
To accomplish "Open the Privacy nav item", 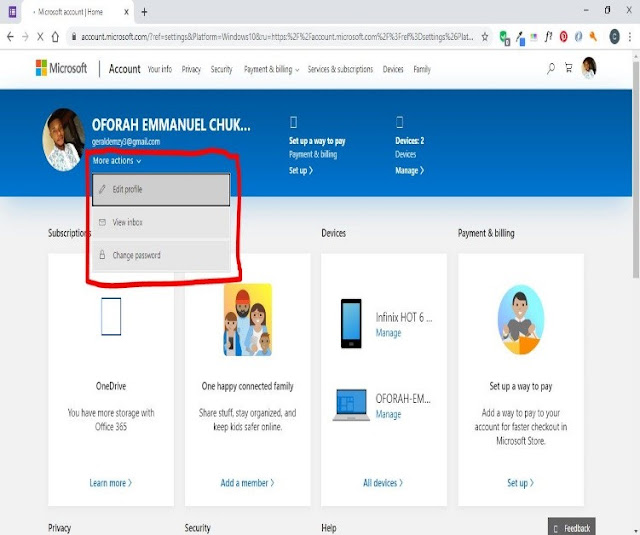I will pos(191,69).
